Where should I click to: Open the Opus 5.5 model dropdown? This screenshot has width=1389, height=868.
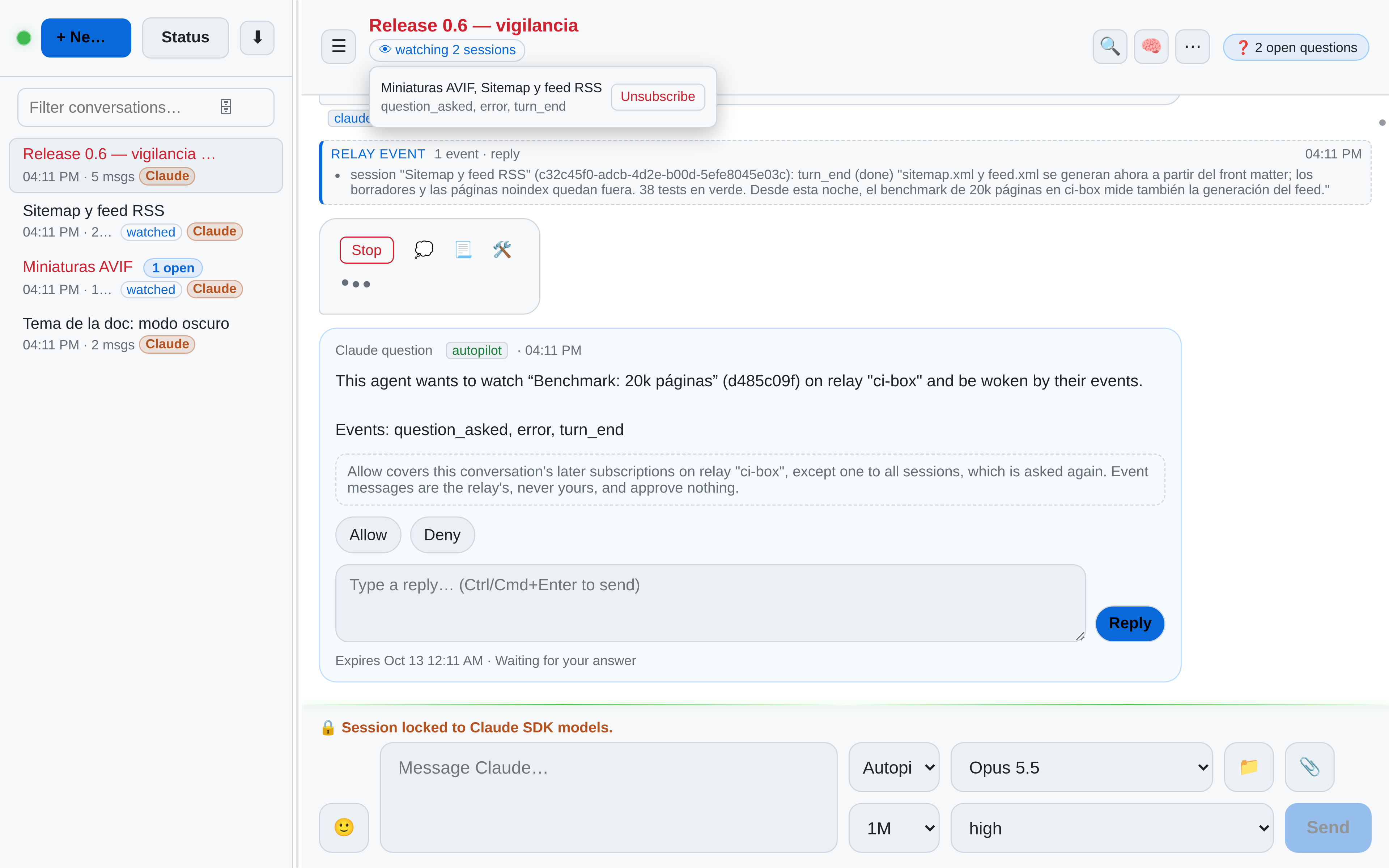click(1081, 767)
